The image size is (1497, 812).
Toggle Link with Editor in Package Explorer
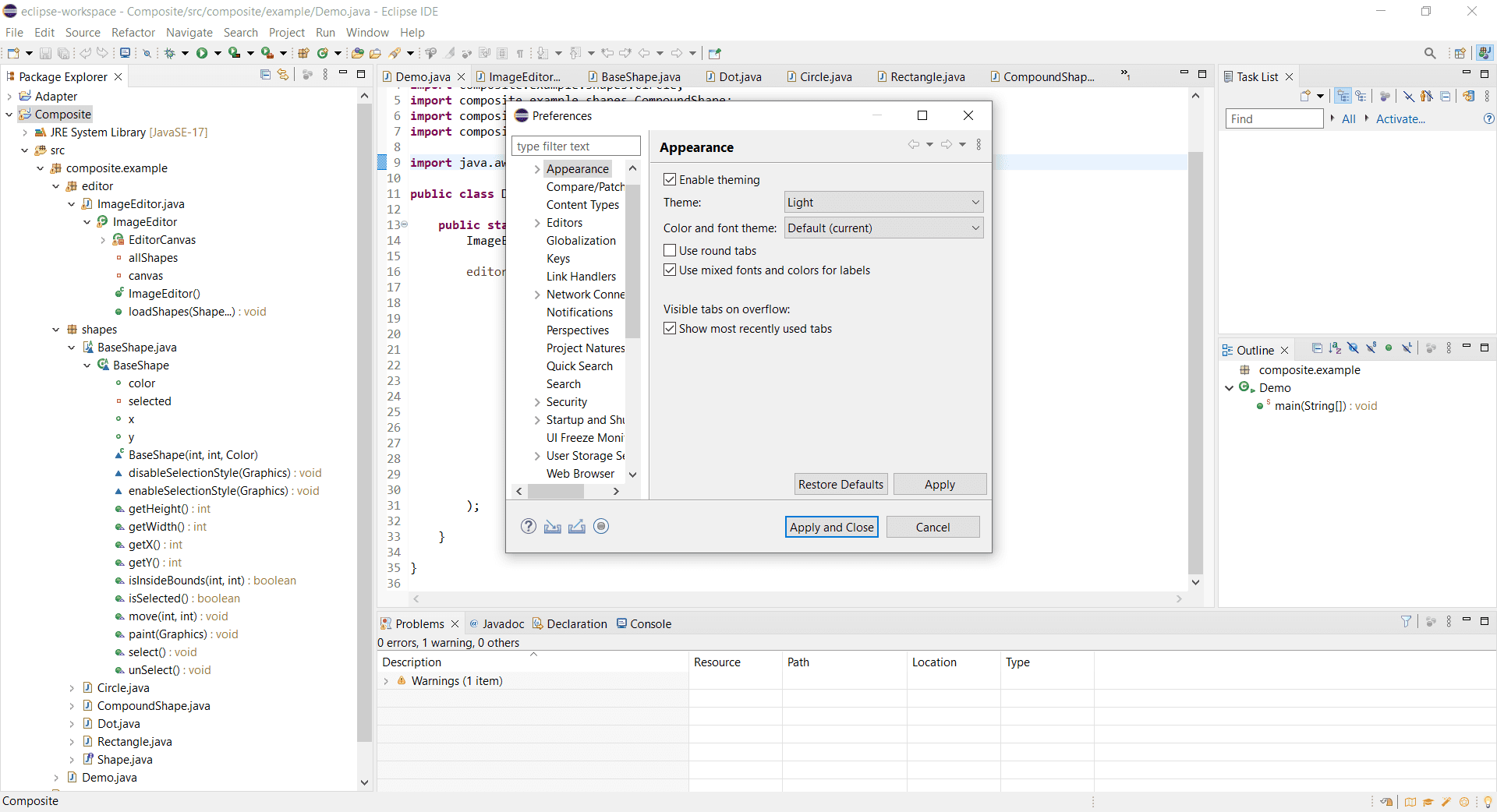(x=283, y=75)
